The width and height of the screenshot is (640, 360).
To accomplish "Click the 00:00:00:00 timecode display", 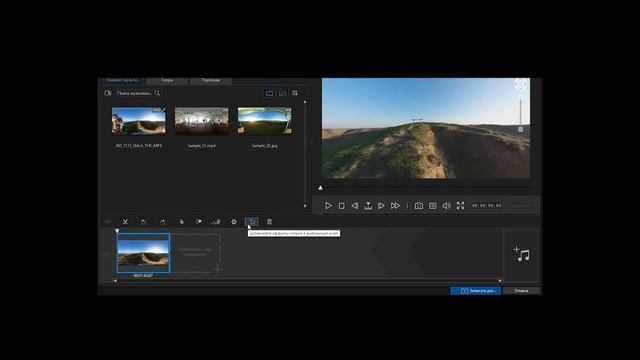I will coord(487,206).
